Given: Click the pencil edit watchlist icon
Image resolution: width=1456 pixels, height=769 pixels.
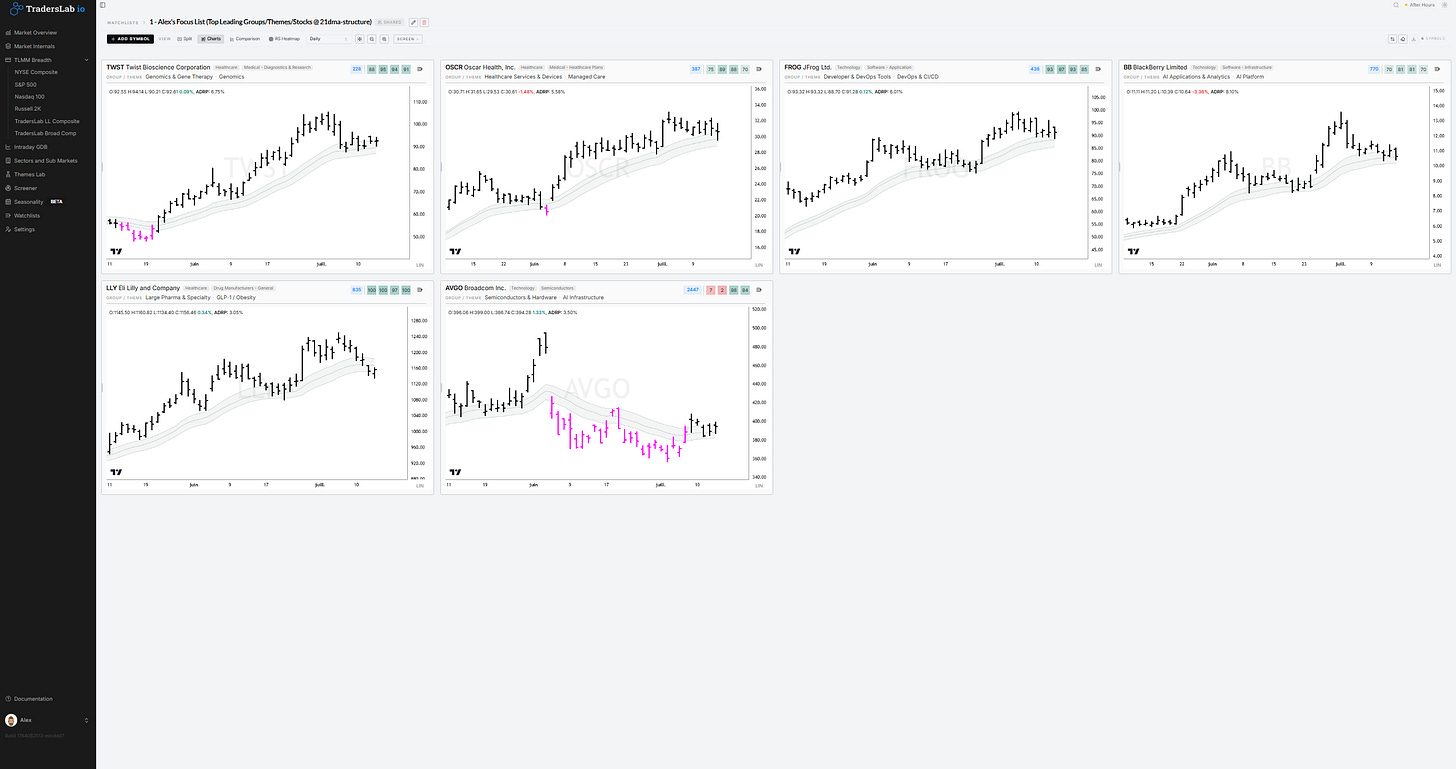Looking at the screenshot, I should point(413,21).
